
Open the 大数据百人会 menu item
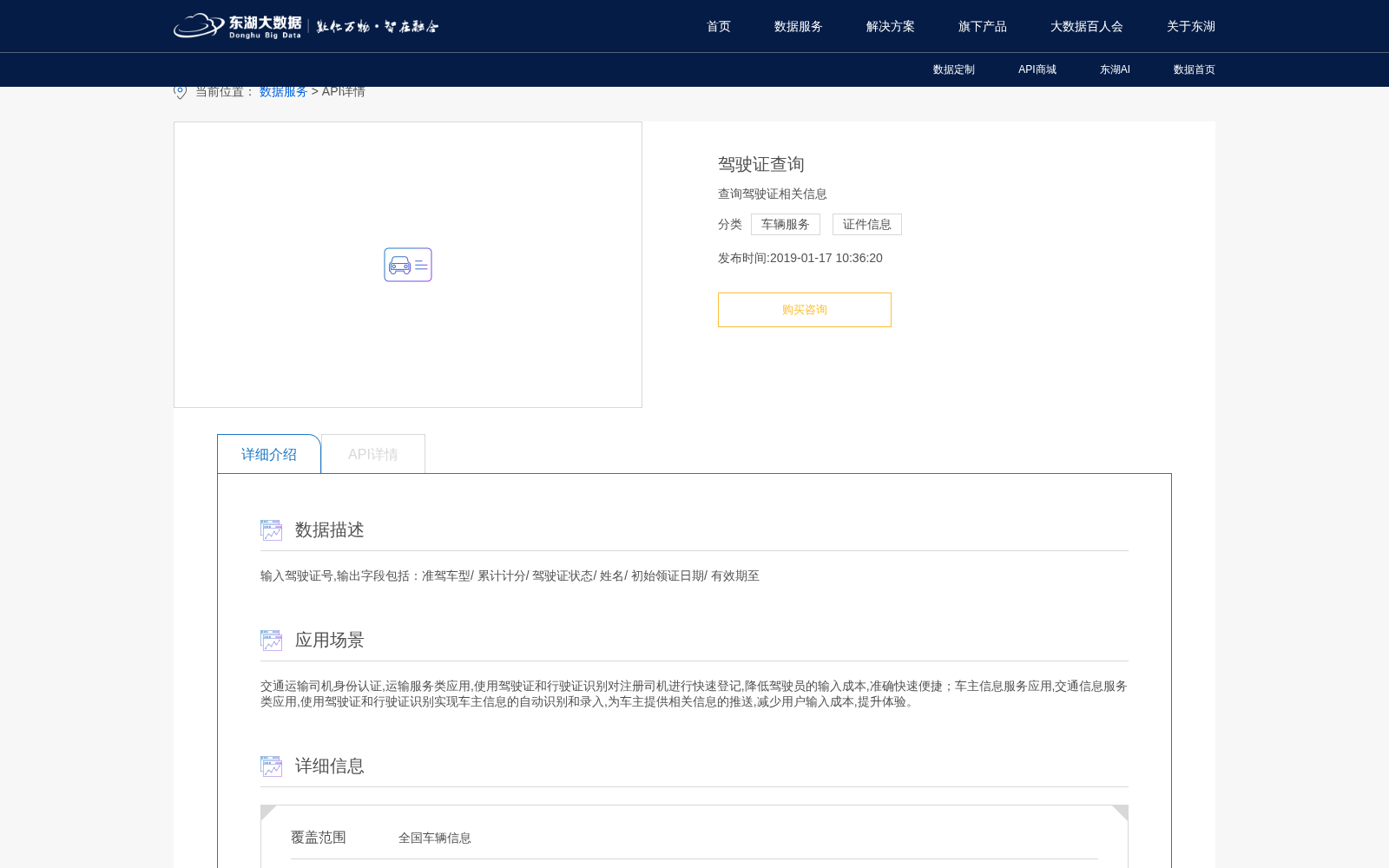pyautogui.click(x=1087, y=26)
